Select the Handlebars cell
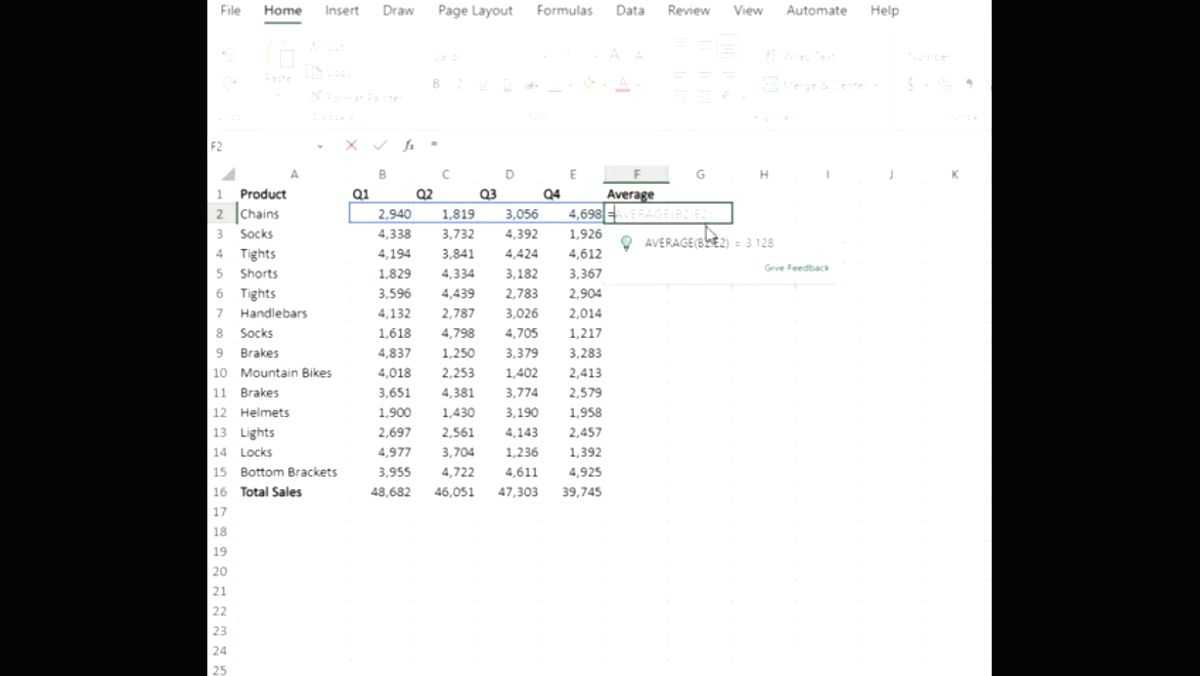The height and width of the screenshot is (676, 1200). click(293, 313)
